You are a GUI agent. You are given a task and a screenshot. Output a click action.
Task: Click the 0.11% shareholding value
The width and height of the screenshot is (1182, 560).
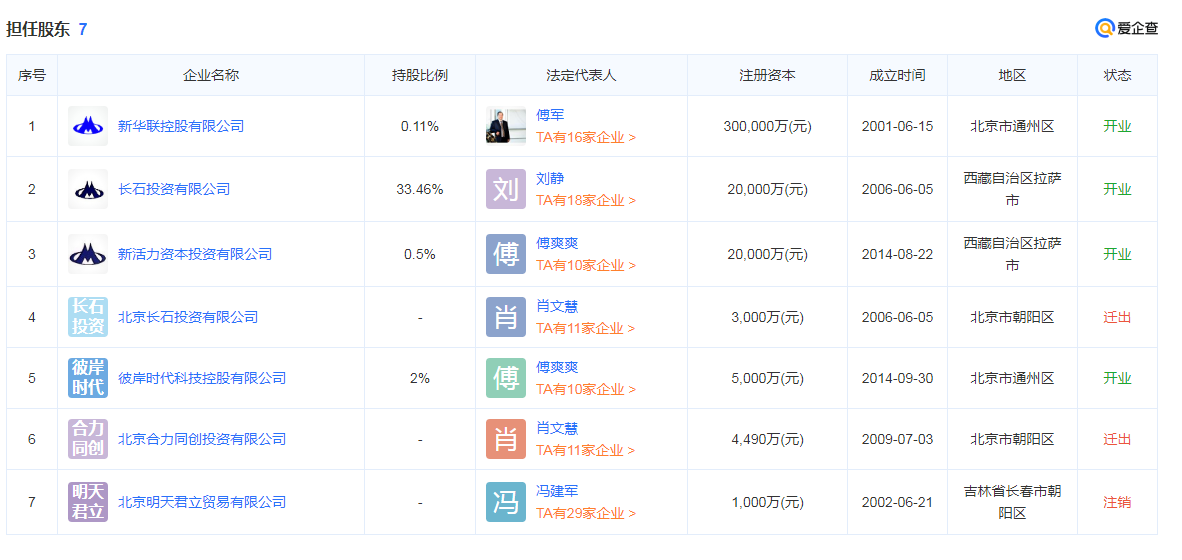pos(420,127)
